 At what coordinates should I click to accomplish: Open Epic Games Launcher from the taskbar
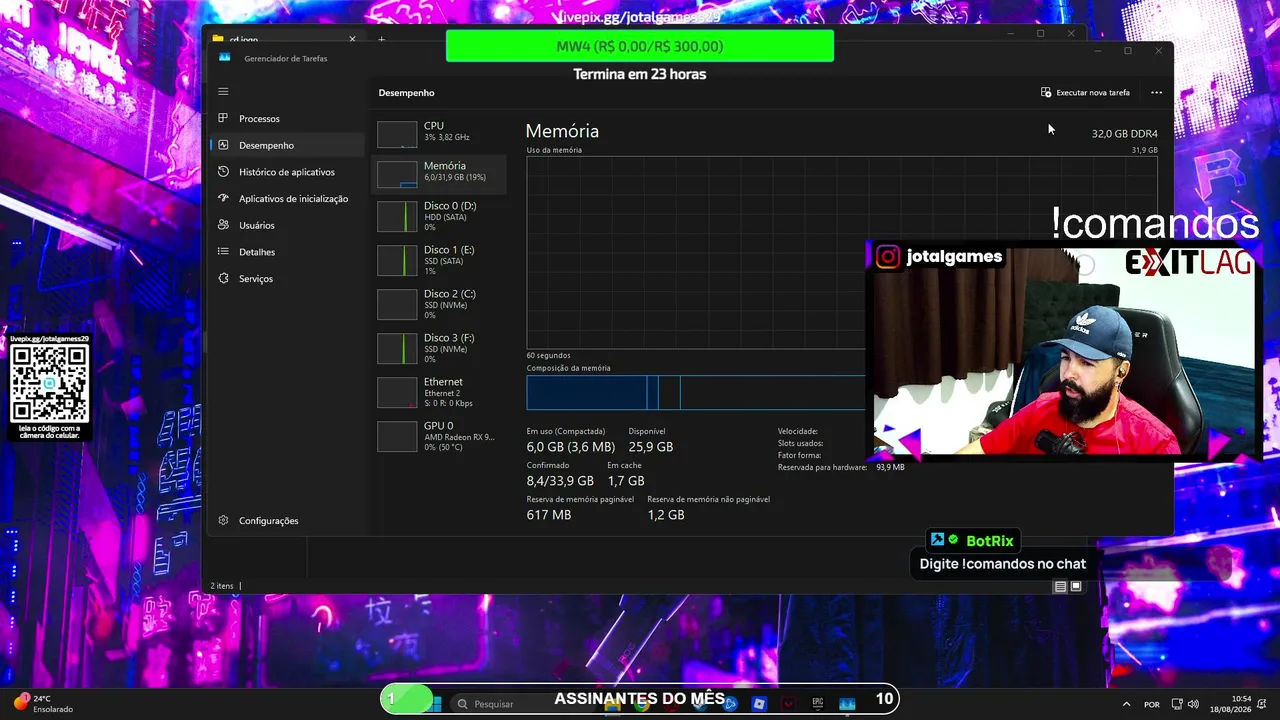[x=818, y=704]
